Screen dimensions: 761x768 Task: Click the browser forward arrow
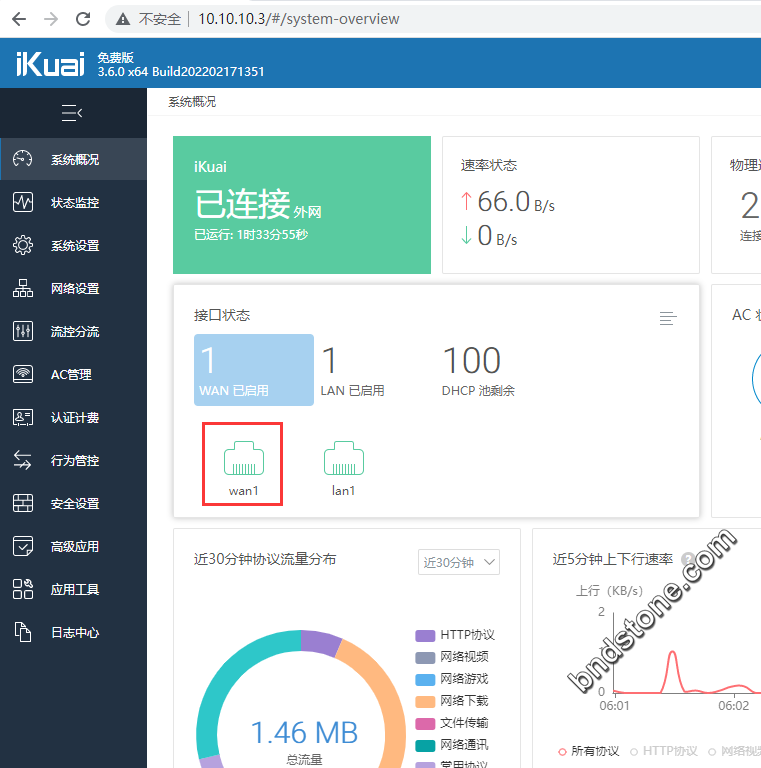tap(51, 19)
